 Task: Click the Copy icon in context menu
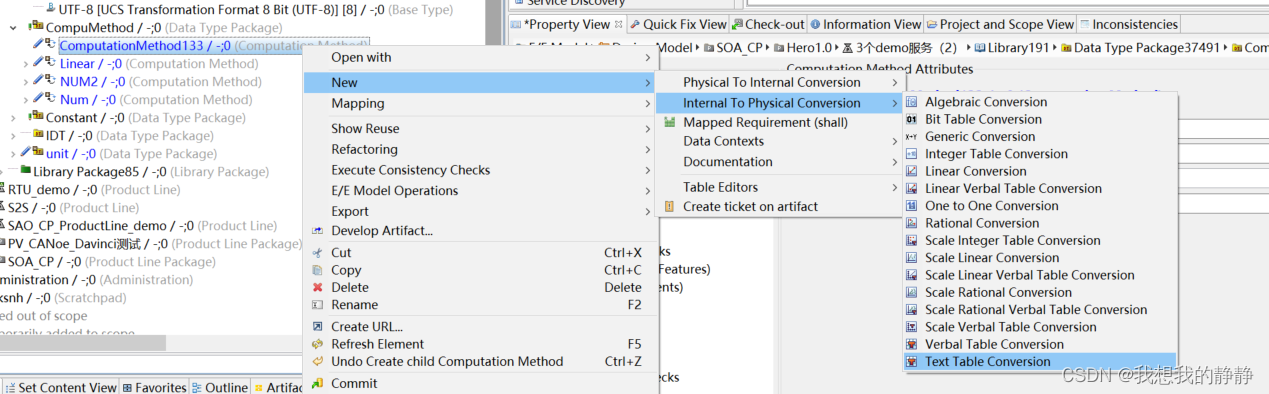318,270
